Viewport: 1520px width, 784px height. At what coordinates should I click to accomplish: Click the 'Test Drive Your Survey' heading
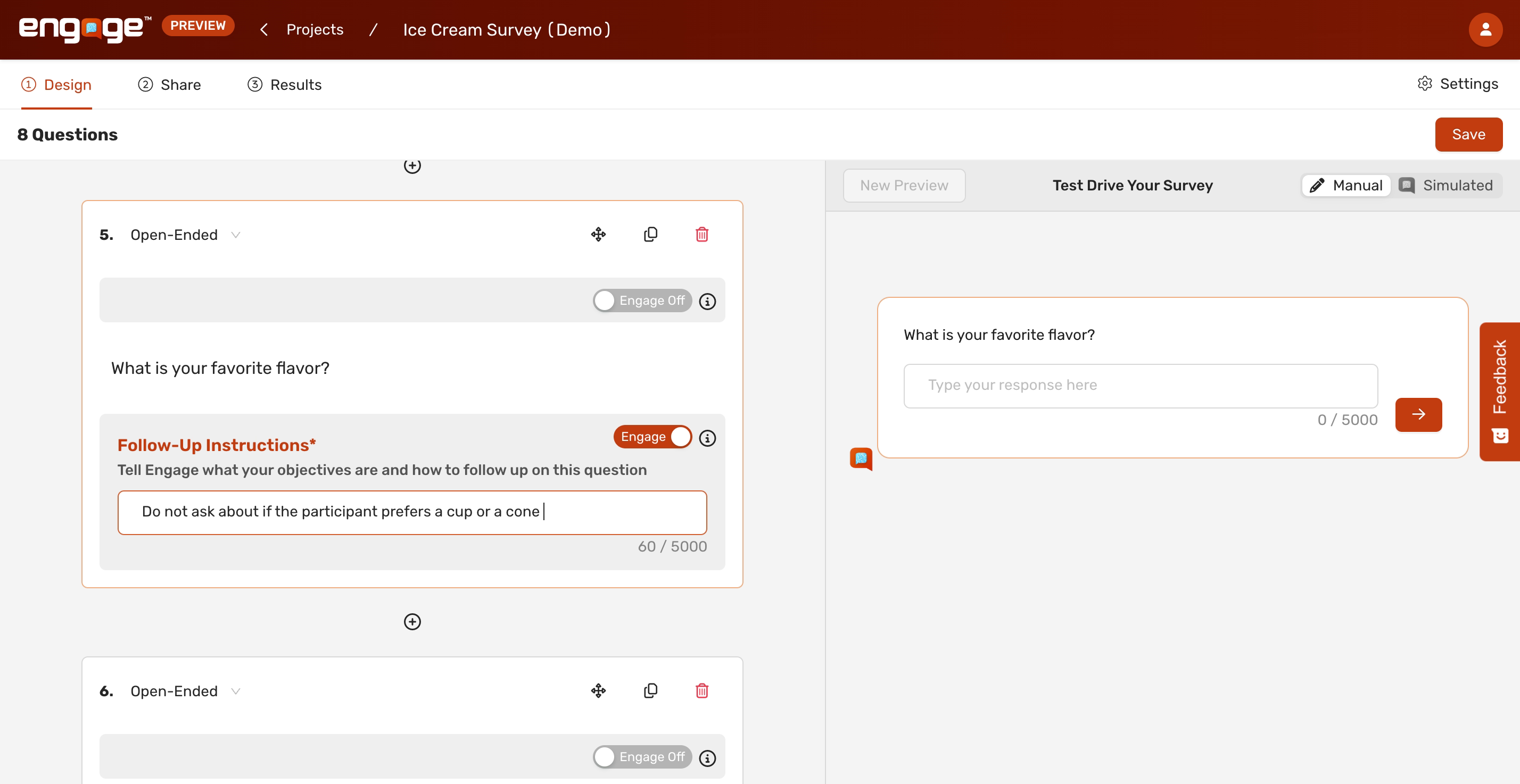(1133, 185)
